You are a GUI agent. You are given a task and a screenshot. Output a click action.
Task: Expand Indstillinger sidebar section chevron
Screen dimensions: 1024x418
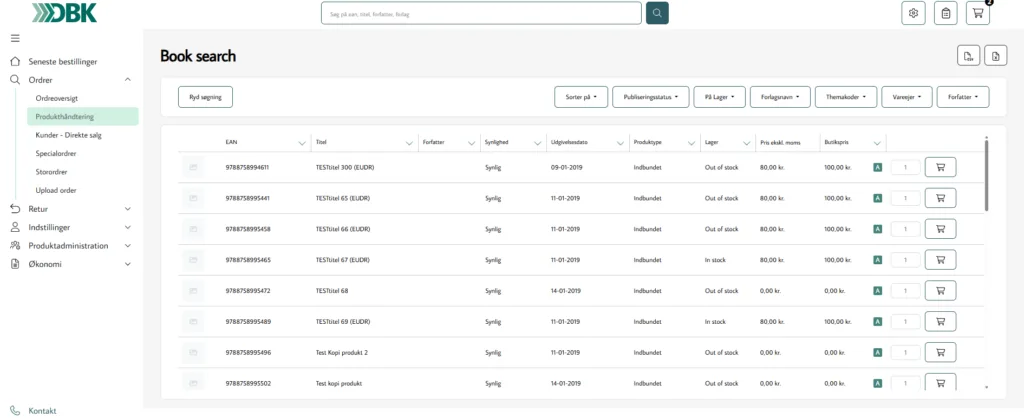(x=128, y=227)
